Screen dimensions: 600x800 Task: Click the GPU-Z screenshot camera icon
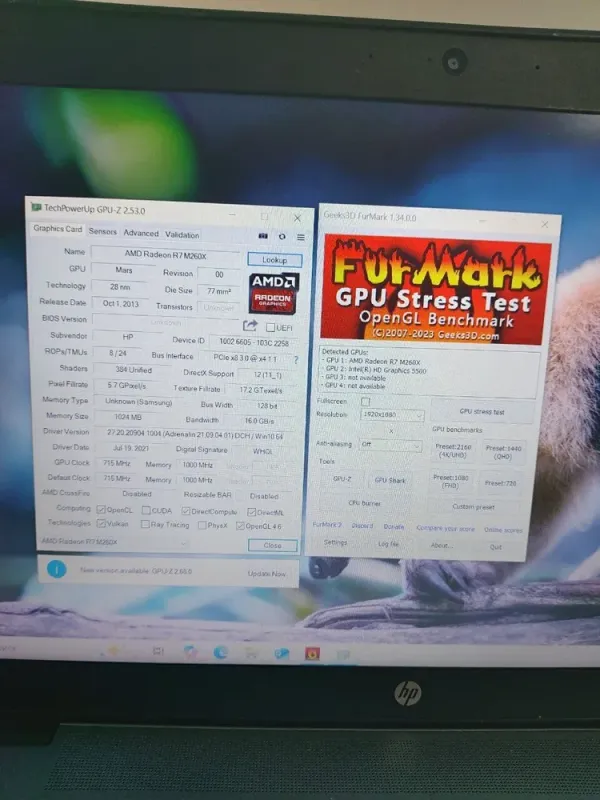(263, 236)
